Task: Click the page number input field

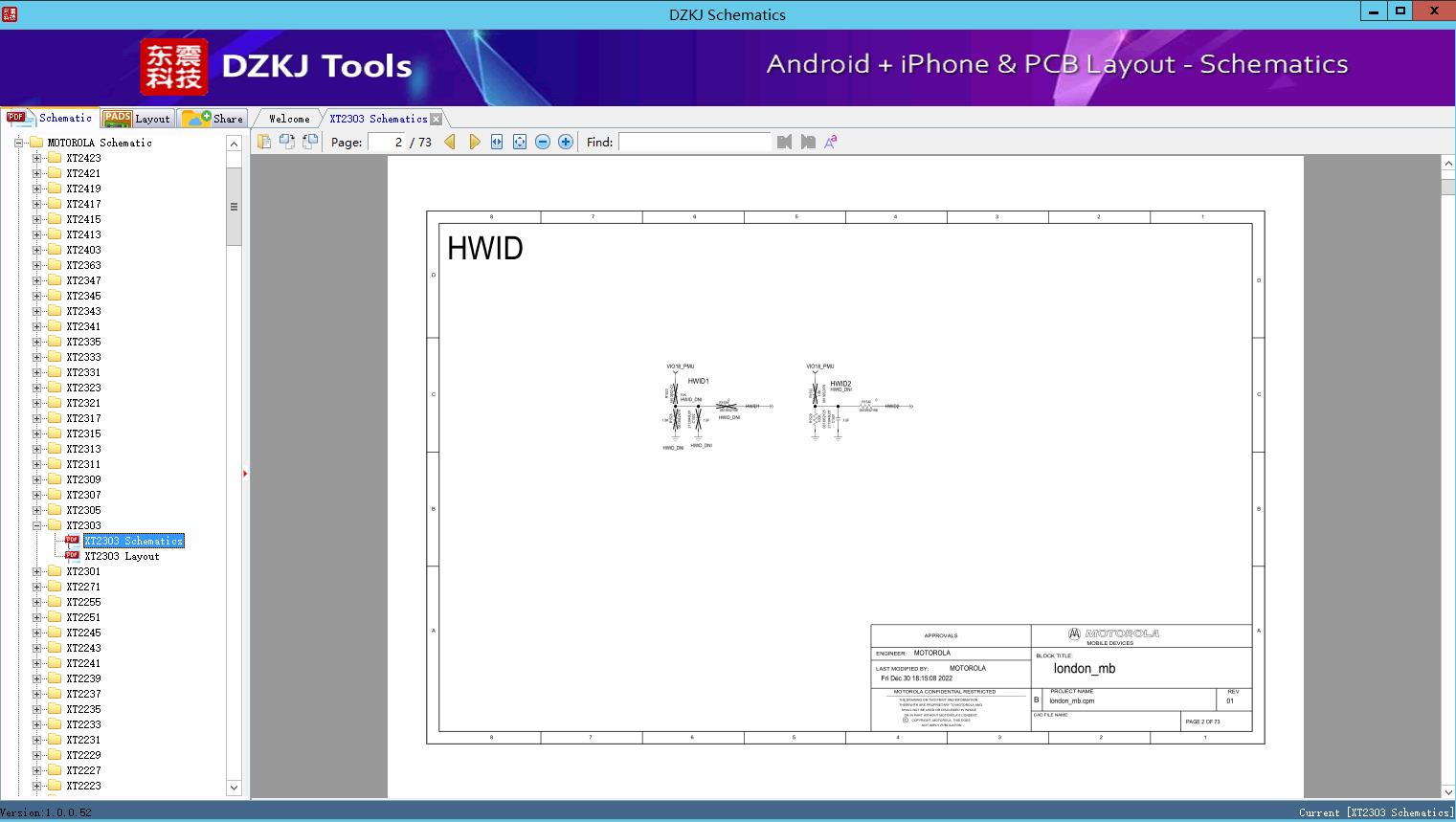Action: (386, 142)
